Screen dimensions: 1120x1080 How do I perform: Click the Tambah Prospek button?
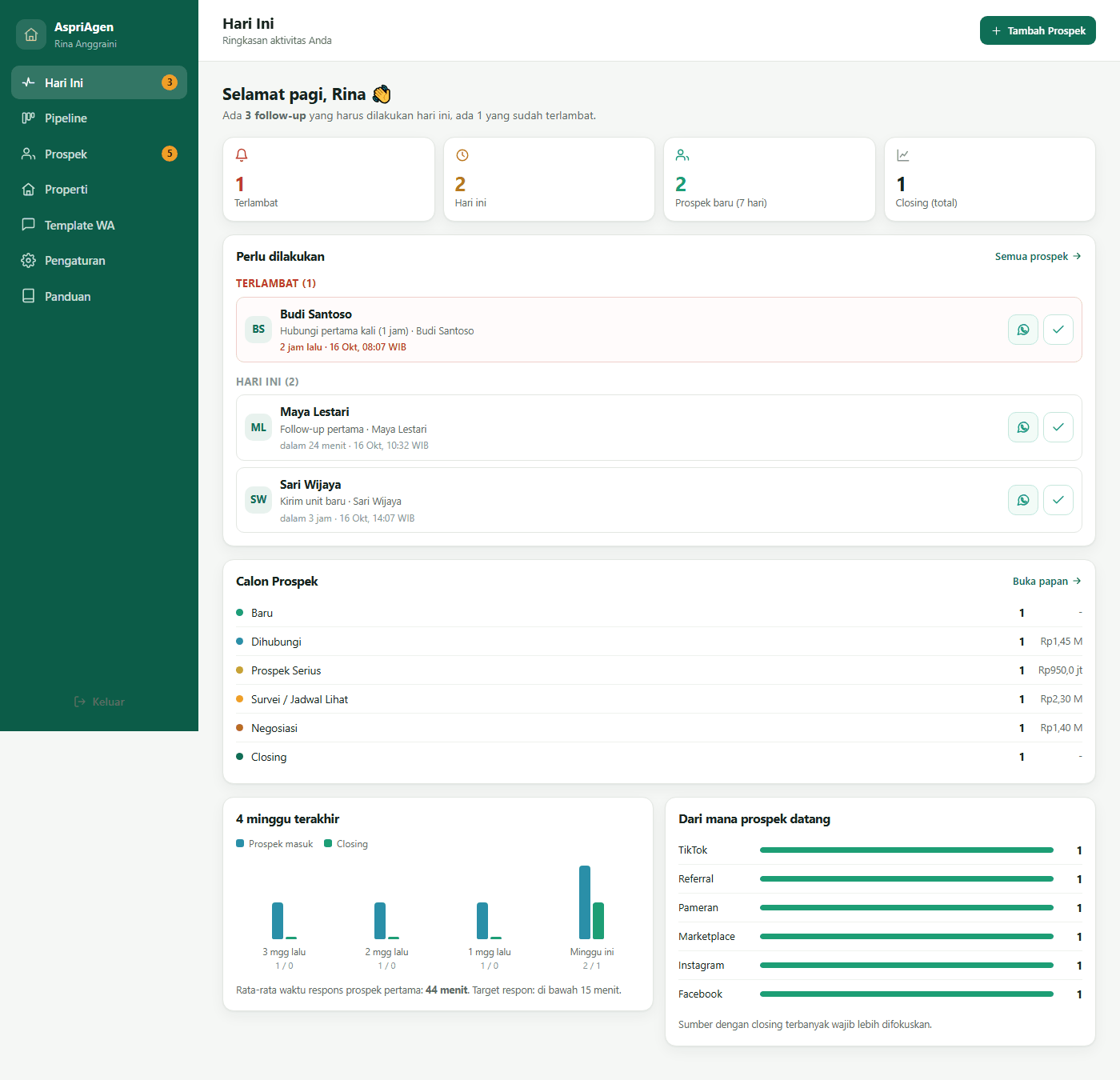pos(1038,30)
